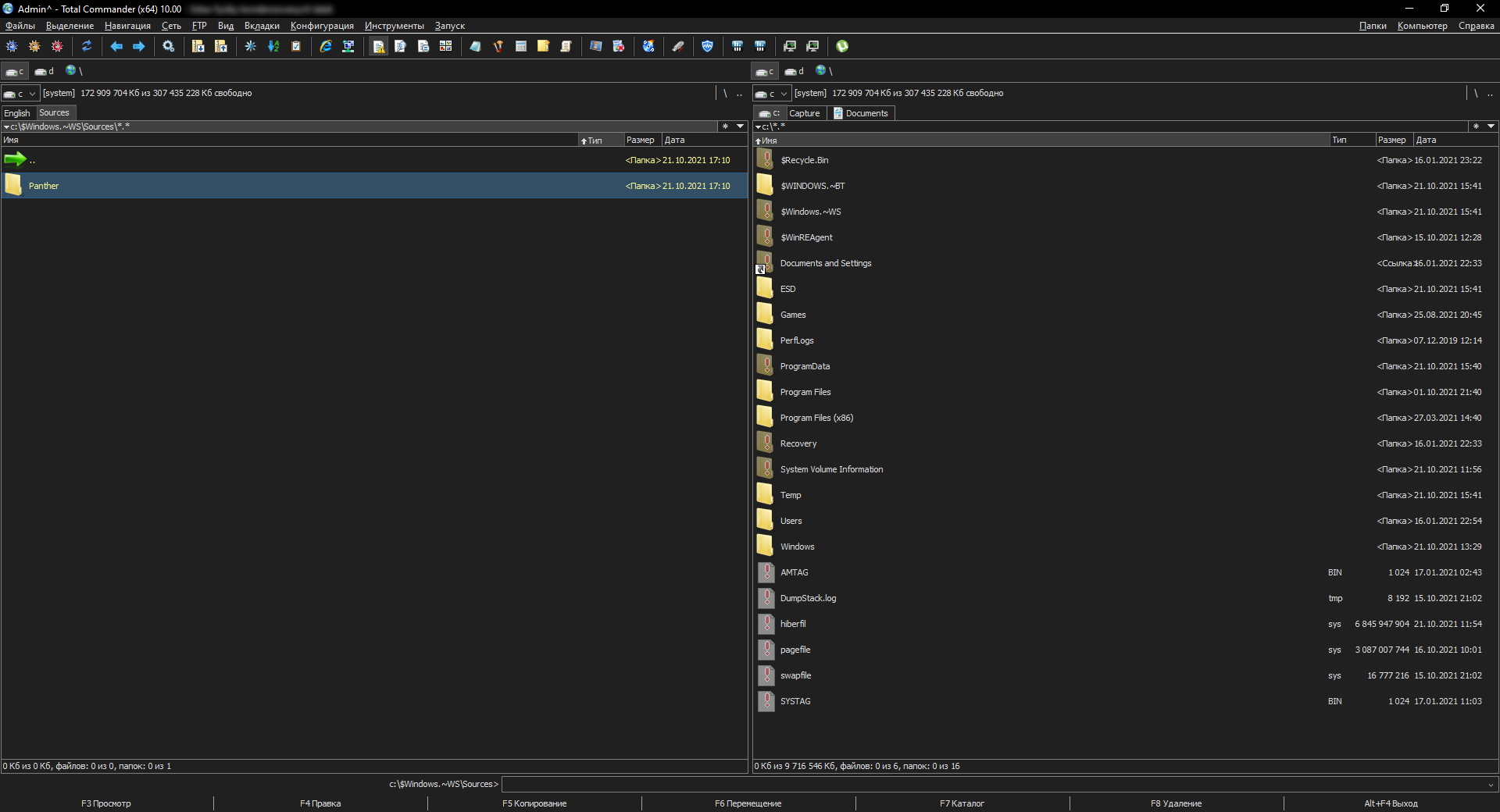Click the unpack archive toolbar icon
Viewport: 1500px width, 812px height.
point(221,46)
